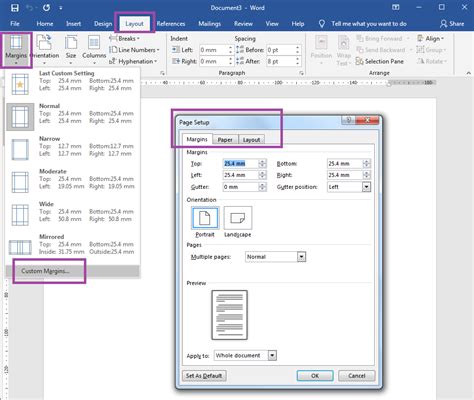
Task: Choose Custom Margins... at menu bottom
Action: coord(73,271)
